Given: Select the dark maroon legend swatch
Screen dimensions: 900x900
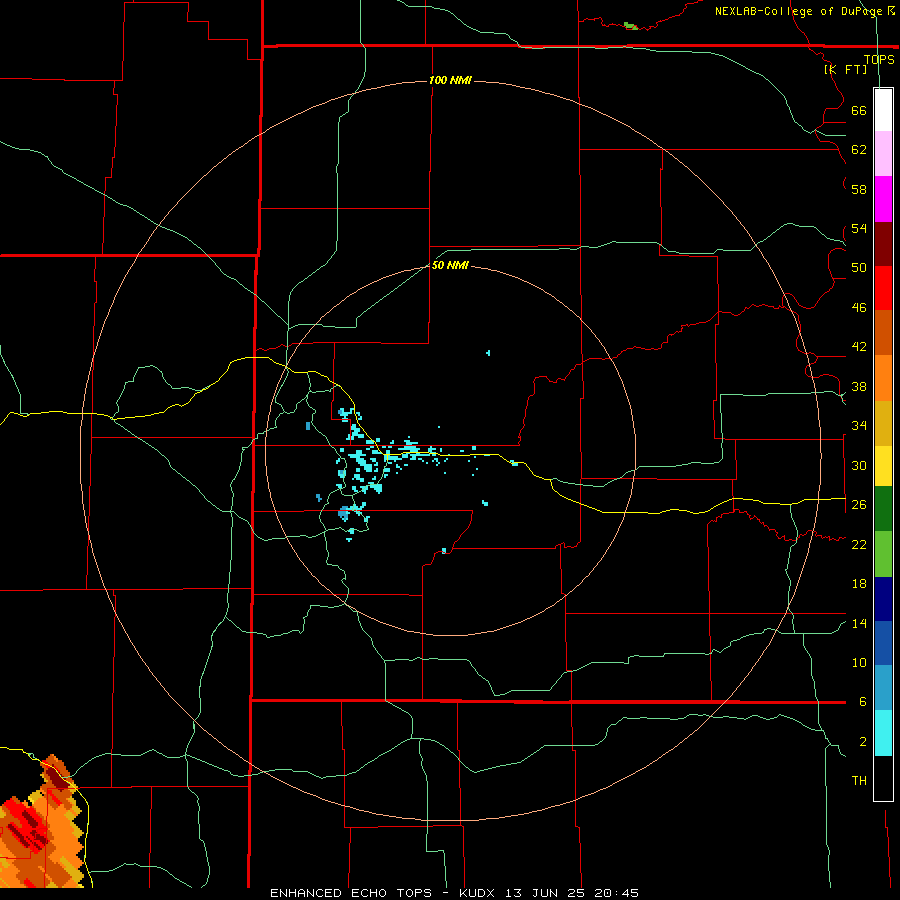Looking at the screenshot, I should [883, 244].
